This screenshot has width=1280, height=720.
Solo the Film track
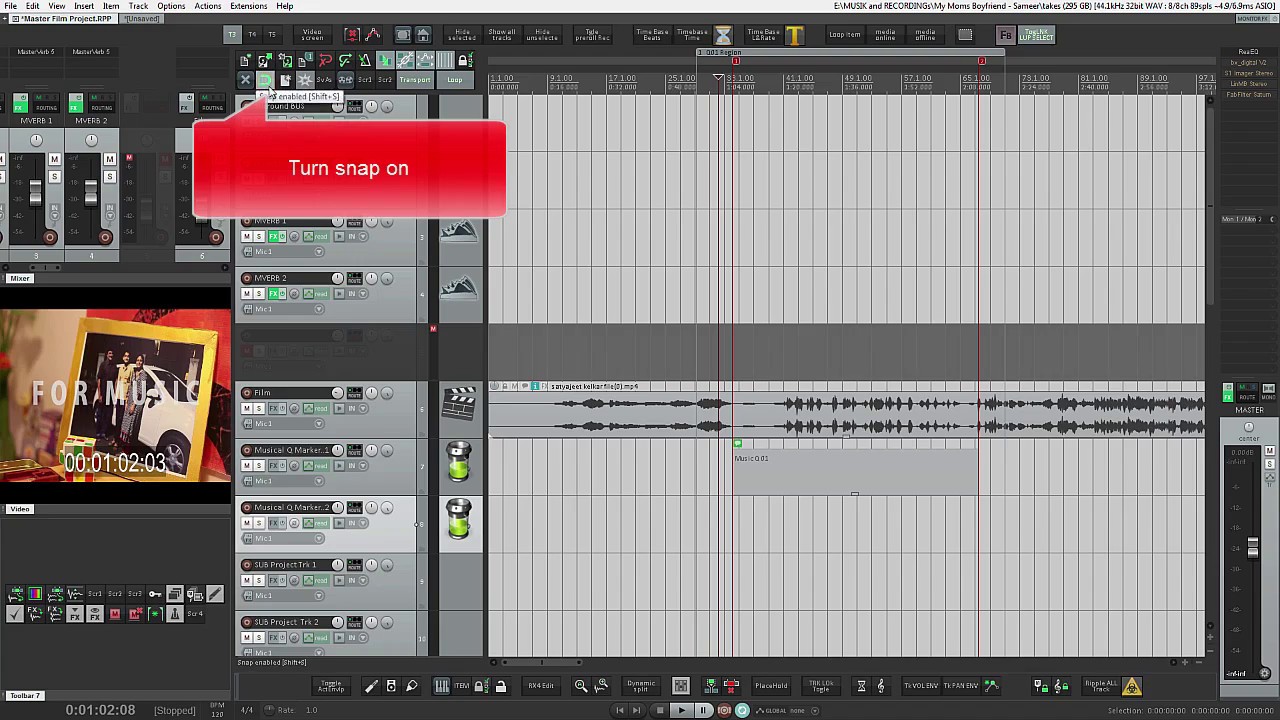[259, 408]
